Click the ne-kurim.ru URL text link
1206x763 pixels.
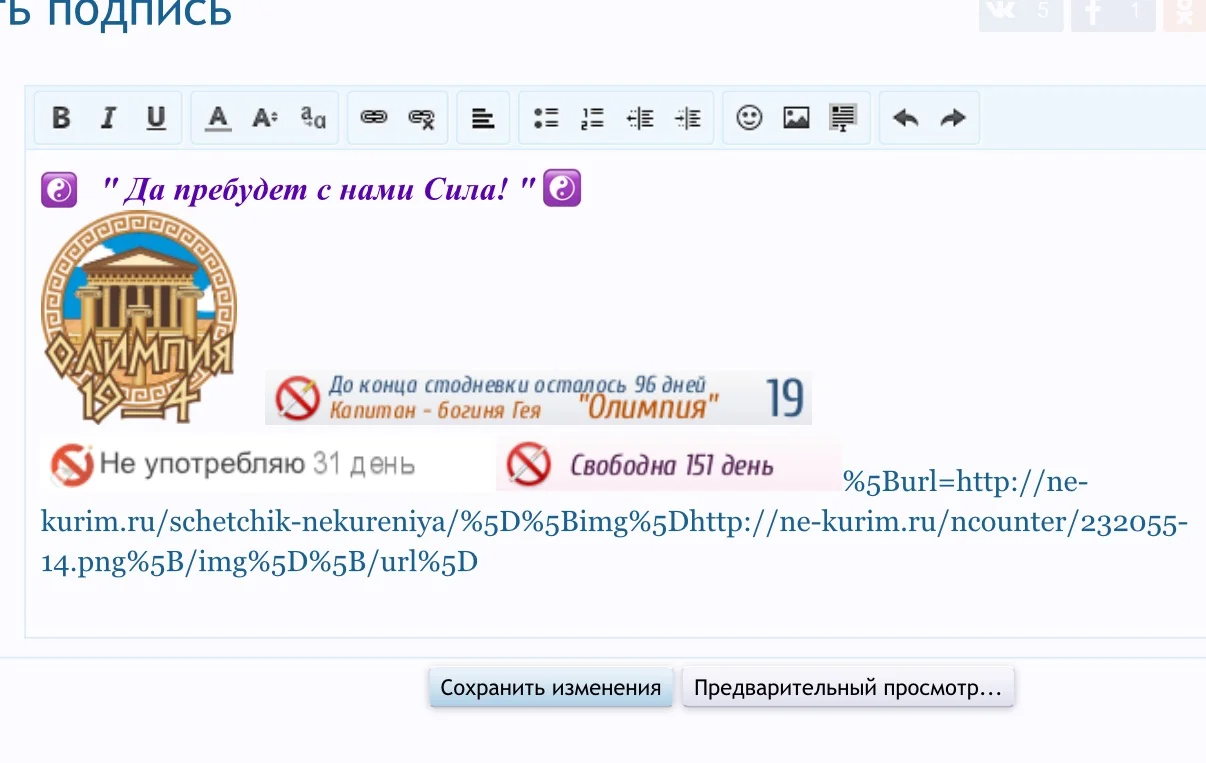[614, 522]
